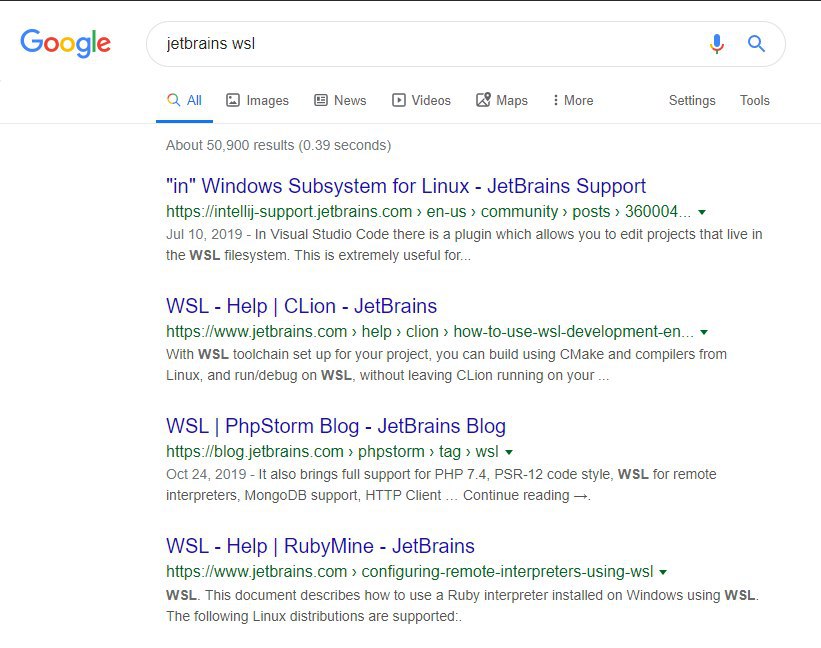Screen dimensions: 821x648
Task: Open "in" Windows Subsystem for Linux result
Action: click(x=406, y=186)
